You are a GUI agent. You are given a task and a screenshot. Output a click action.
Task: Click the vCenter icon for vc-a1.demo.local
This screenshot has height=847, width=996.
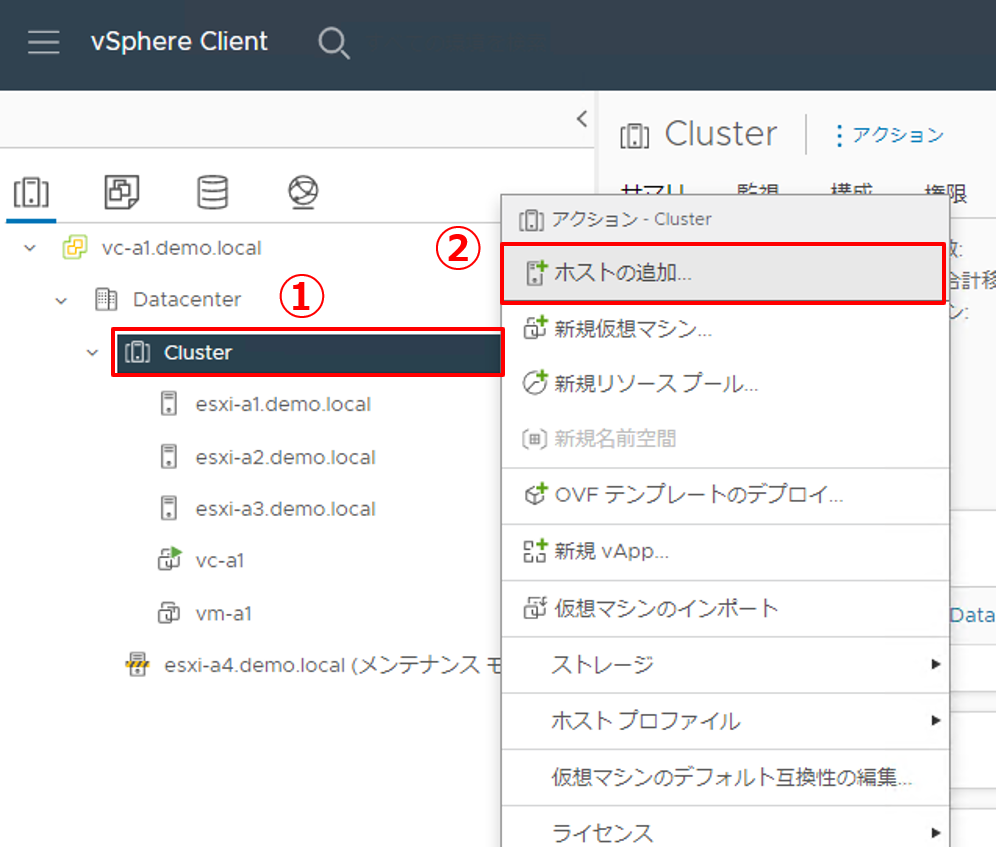click(x=74, y=247)
